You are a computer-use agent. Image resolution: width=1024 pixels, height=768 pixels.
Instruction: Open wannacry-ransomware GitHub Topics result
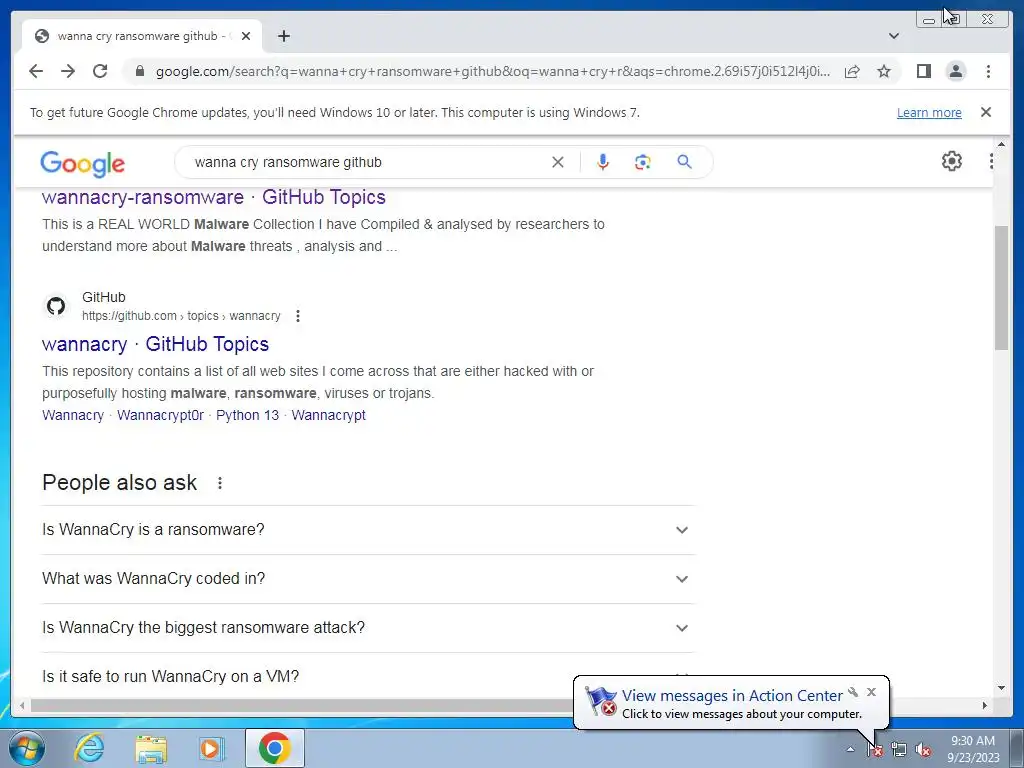point(214,197)
